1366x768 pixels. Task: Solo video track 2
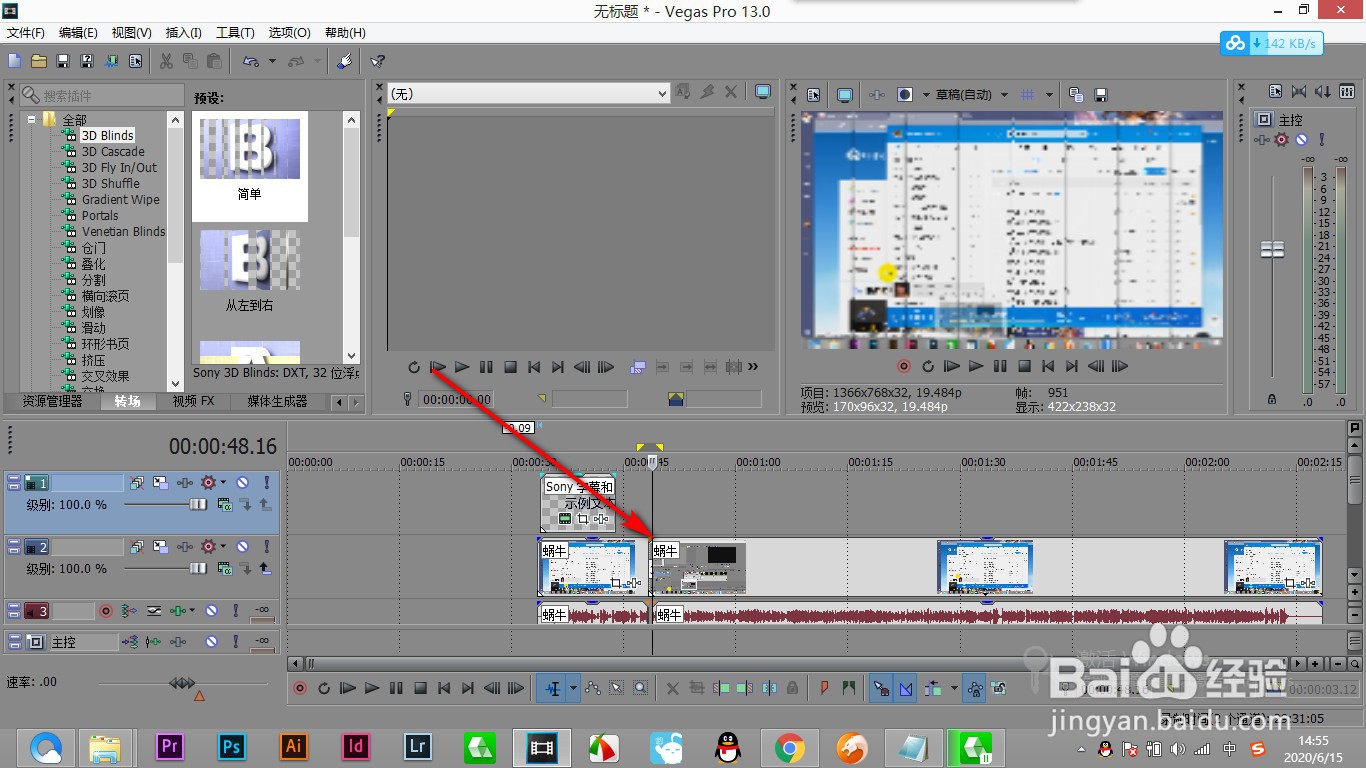(x=267, y=546)
